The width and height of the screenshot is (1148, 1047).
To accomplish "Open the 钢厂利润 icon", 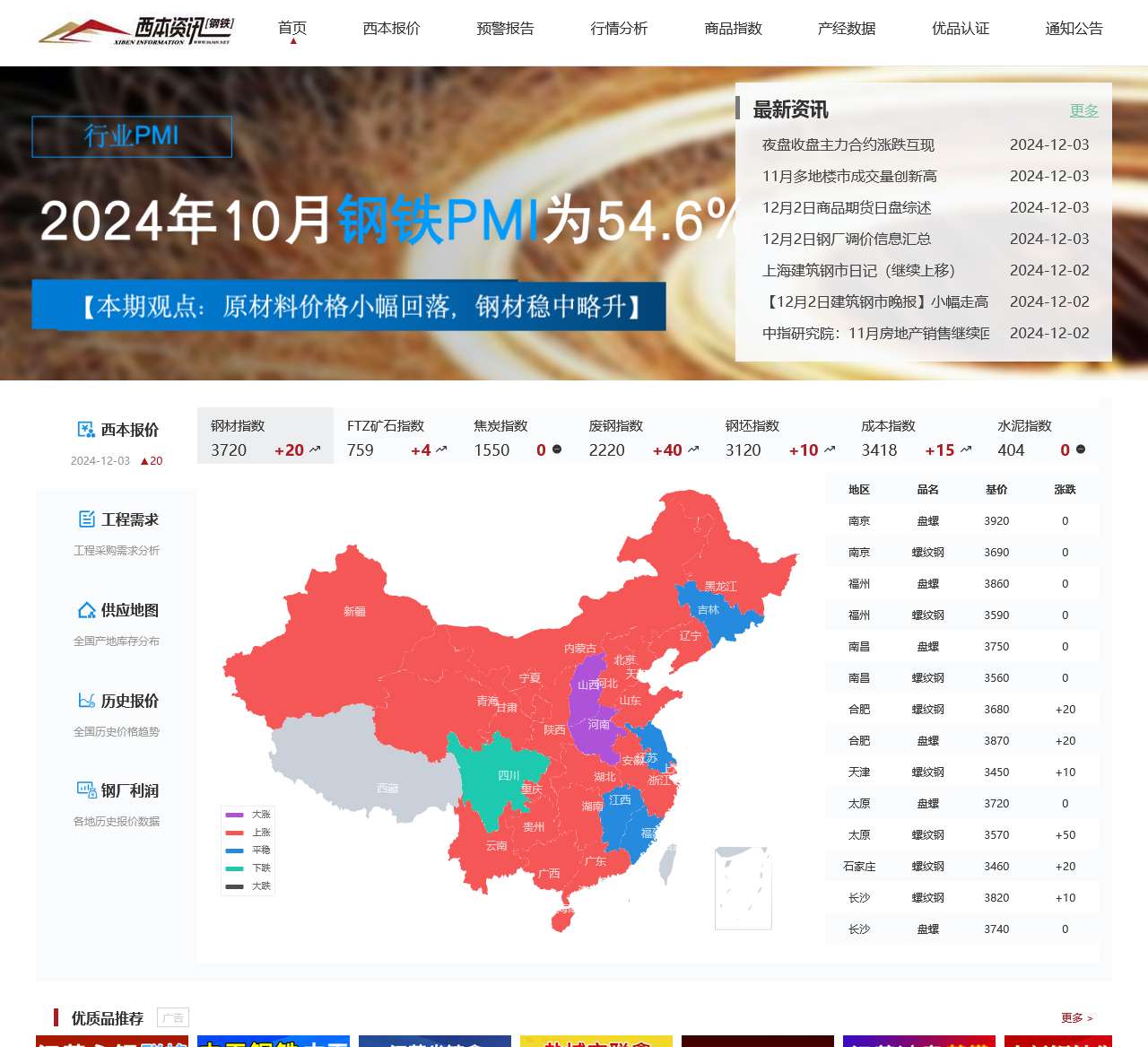I will click(x=87, y=790).
